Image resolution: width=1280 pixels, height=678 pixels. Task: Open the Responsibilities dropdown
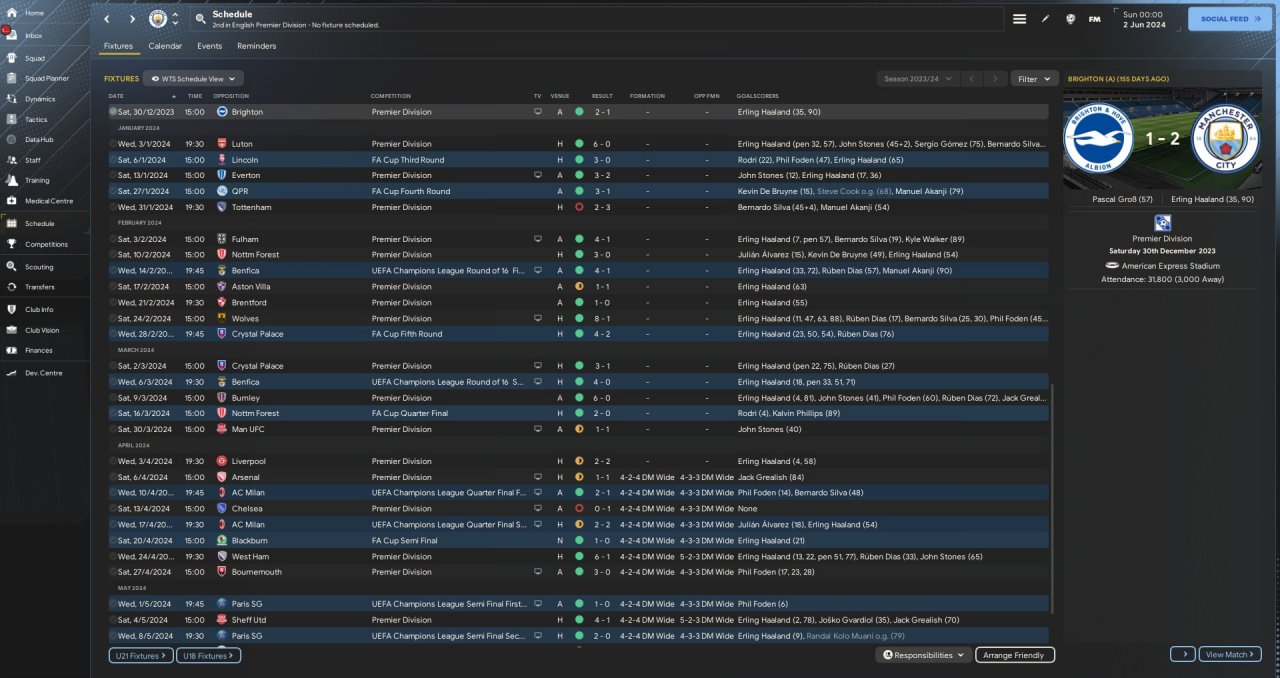click(x=924, y=655)
